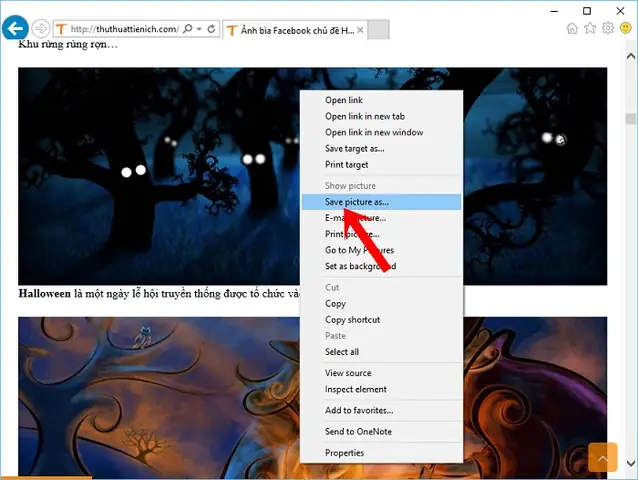Go to the home page icon
Image resolution: width=638 pixels, height=480 pixels.
572,28
